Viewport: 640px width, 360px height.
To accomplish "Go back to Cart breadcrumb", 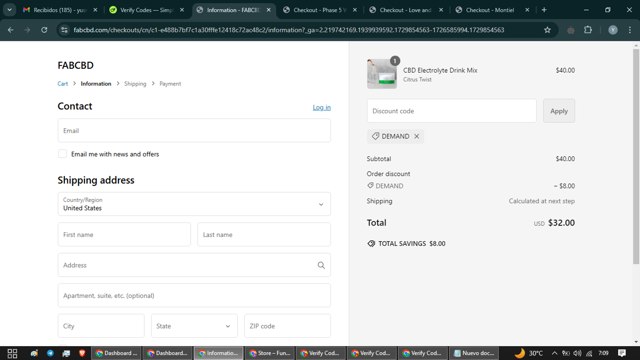I will (62, 84).
